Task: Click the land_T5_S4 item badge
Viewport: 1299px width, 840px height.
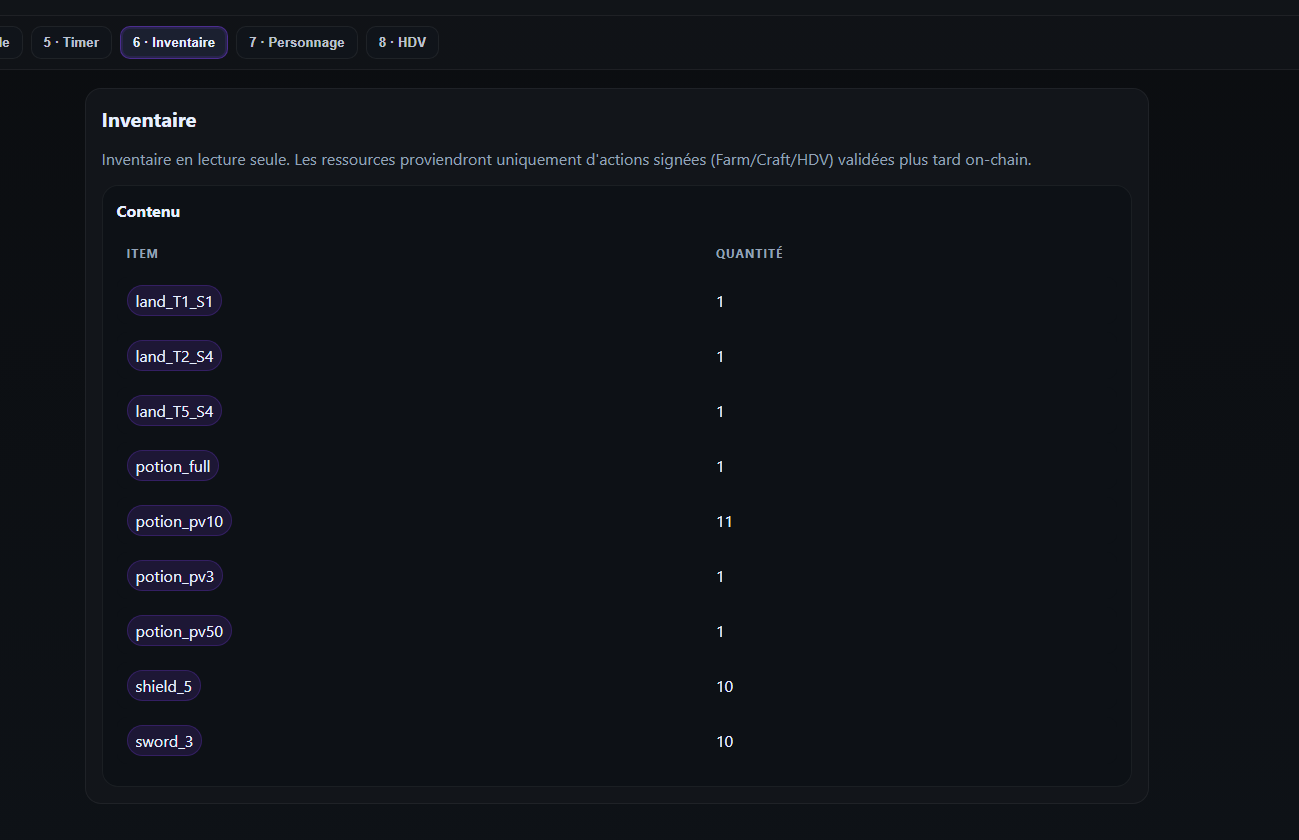Action: (174, 411)
